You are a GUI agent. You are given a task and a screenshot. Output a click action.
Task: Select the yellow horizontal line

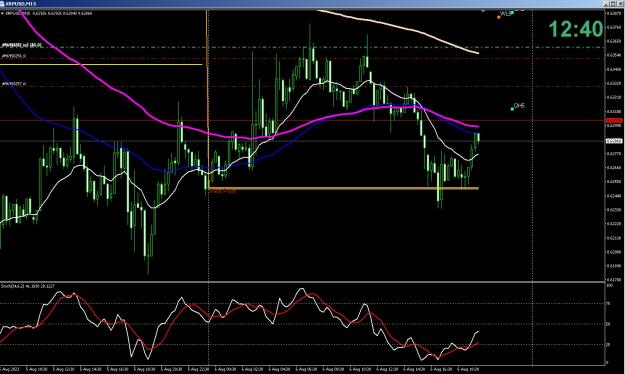coord(101,64)
